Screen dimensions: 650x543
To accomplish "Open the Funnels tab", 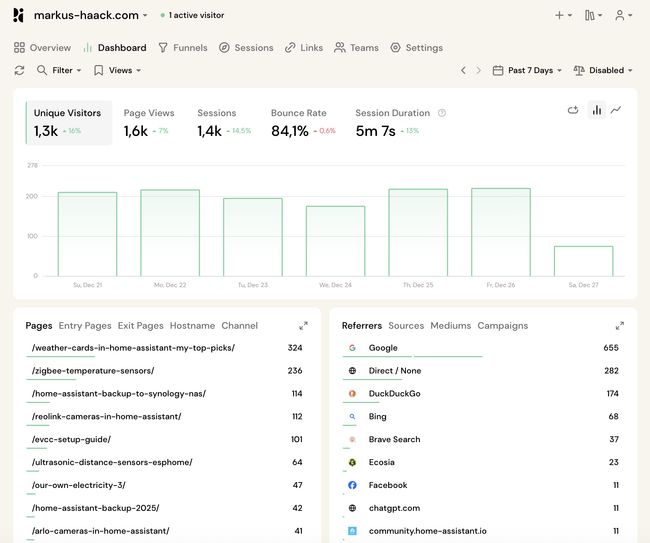I will [183, 48].
